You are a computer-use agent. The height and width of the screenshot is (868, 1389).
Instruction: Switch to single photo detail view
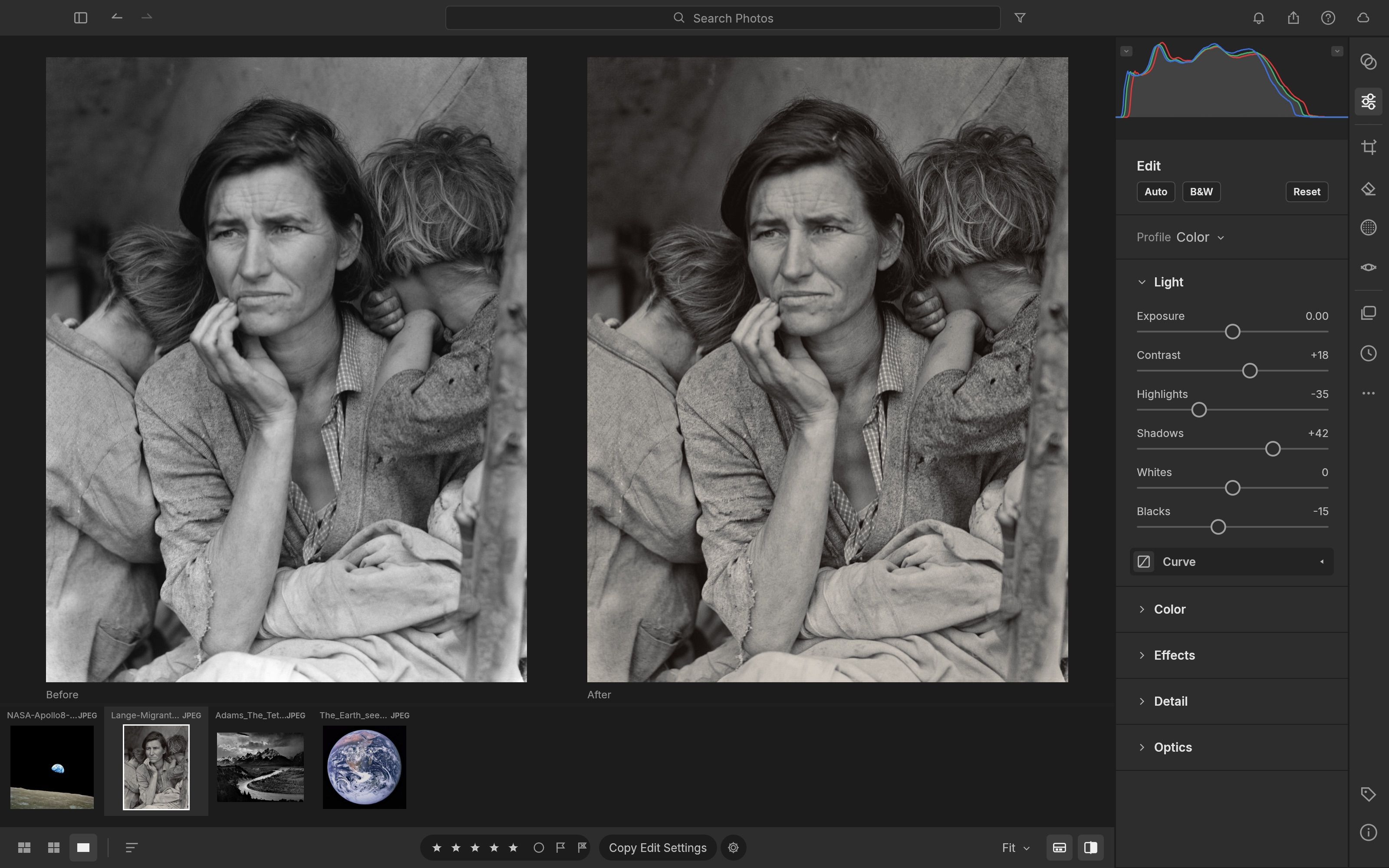point(83,847)
